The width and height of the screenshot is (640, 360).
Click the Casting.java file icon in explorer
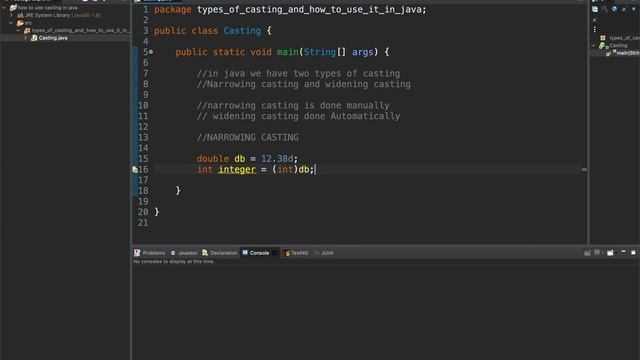34,38
